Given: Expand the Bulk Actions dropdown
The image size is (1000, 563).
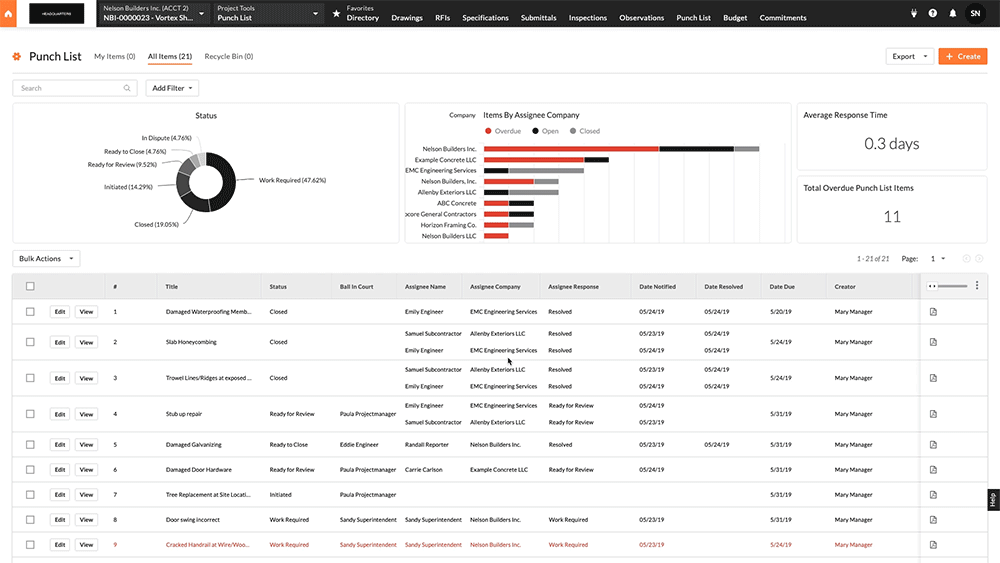Looking at the screenshot, I should pos(46,259).
